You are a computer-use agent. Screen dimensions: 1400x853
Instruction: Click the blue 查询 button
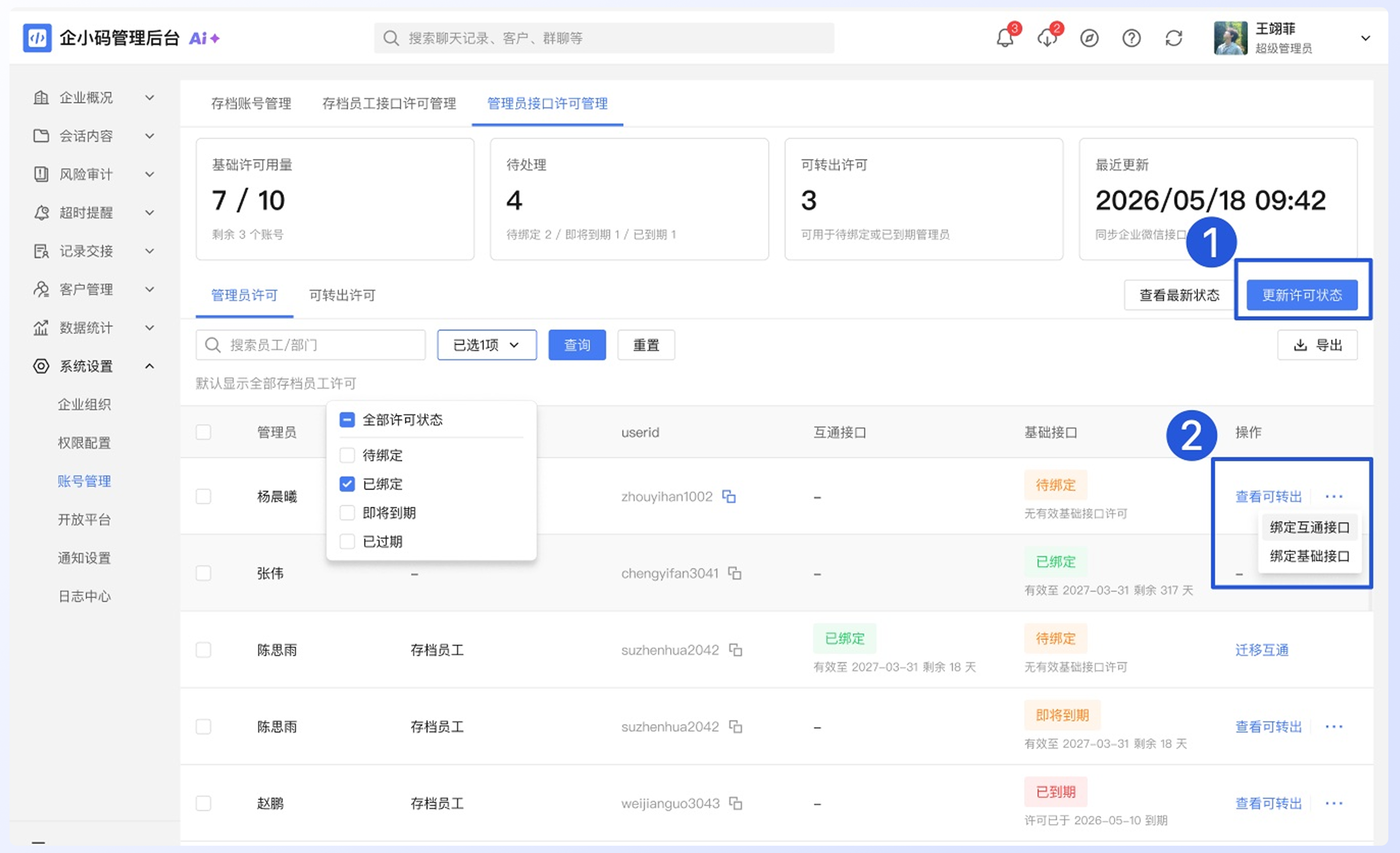[577, 345]
